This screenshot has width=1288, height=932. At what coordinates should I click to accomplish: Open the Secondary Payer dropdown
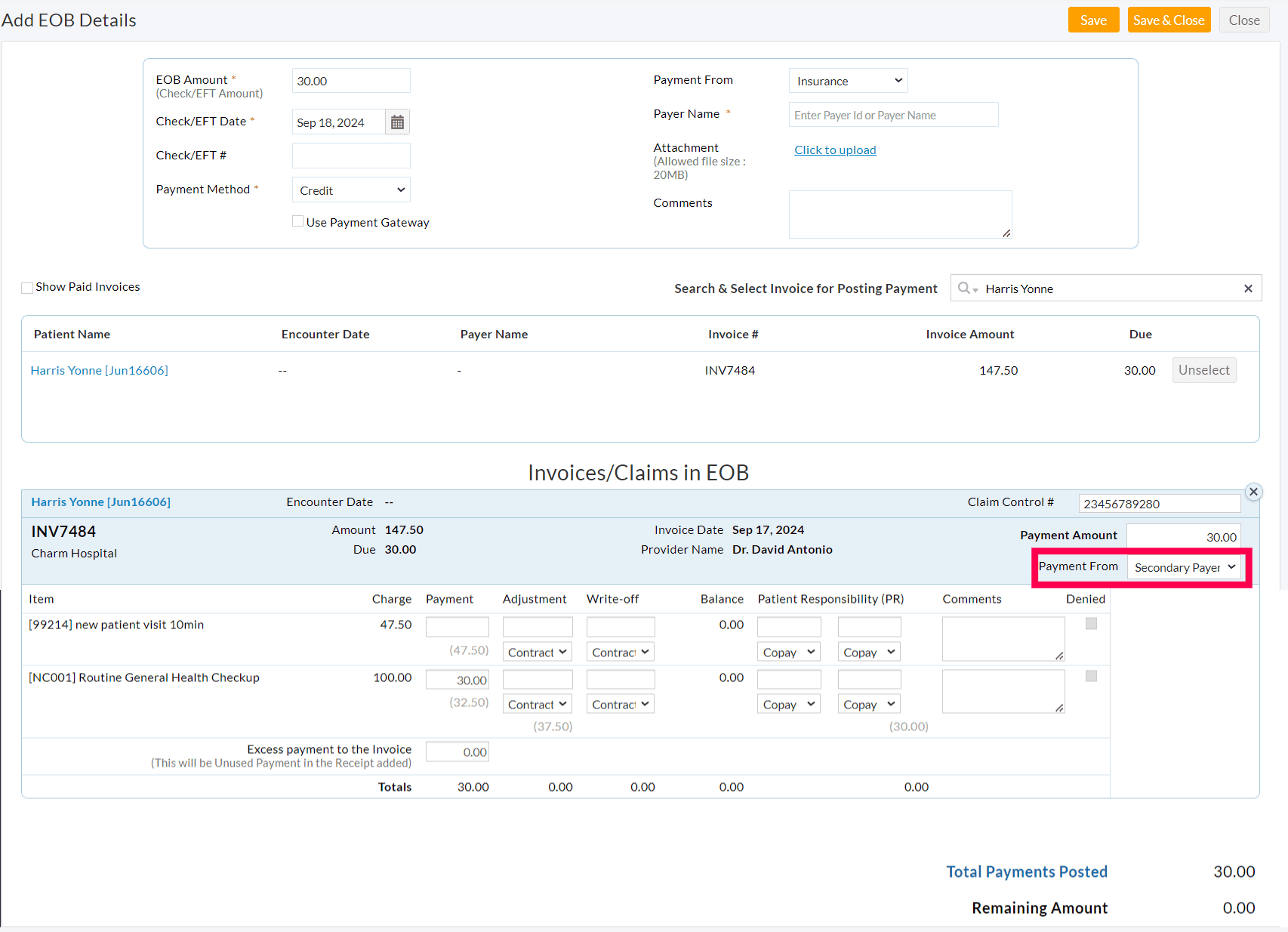click(x=1184, y=567)
